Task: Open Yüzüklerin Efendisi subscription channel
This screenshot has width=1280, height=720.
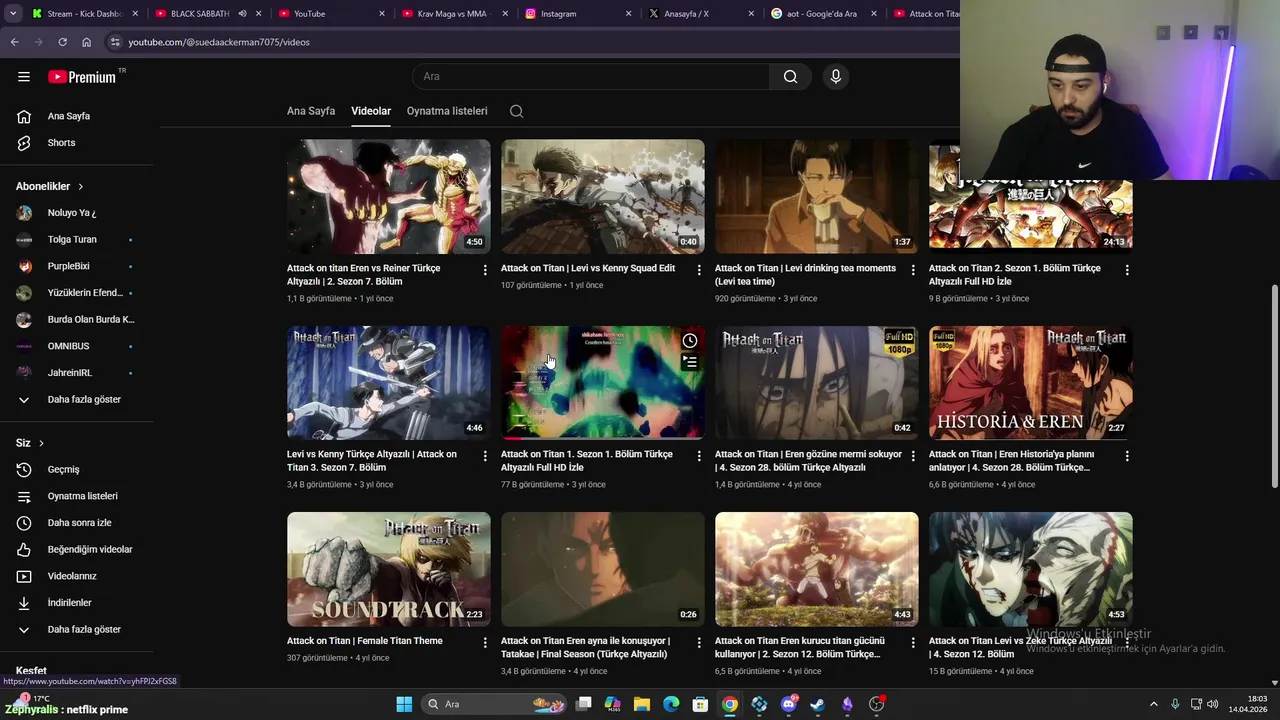Action: click(77, 293)
